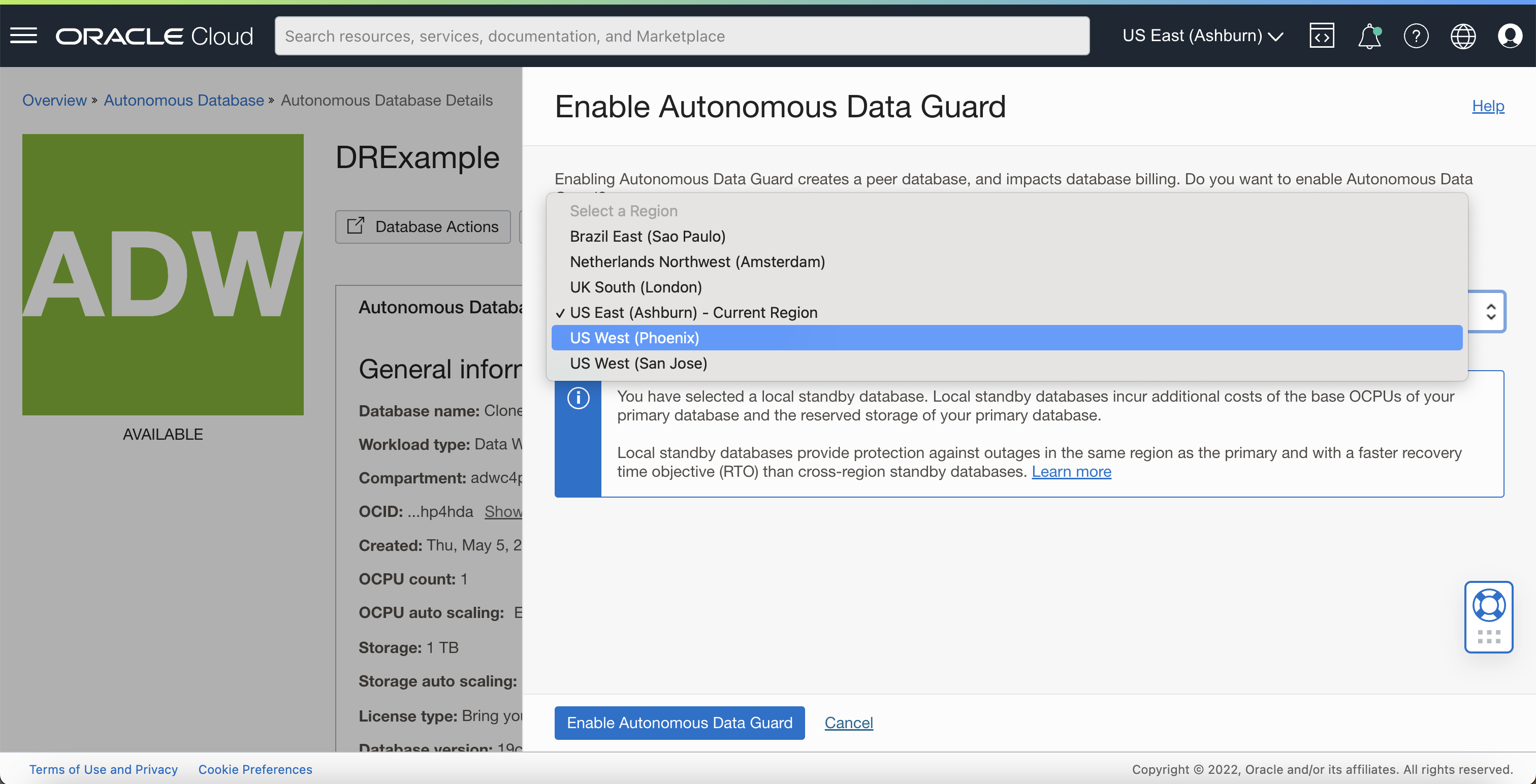Image resolution: width=1536 pixels, height=784 pixels.
Task: Click Enable Autonomous Data Guard button
Action: [679, 723]
